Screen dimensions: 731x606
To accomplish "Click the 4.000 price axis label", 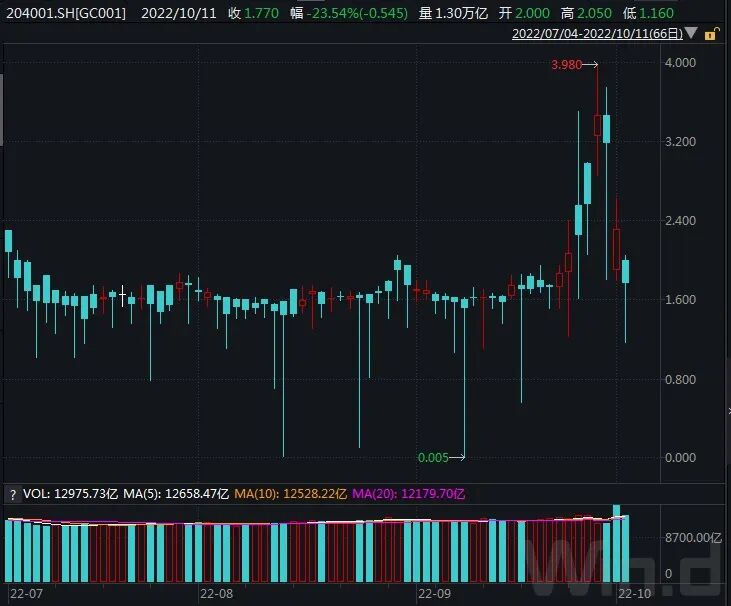I will click(680, 62).
